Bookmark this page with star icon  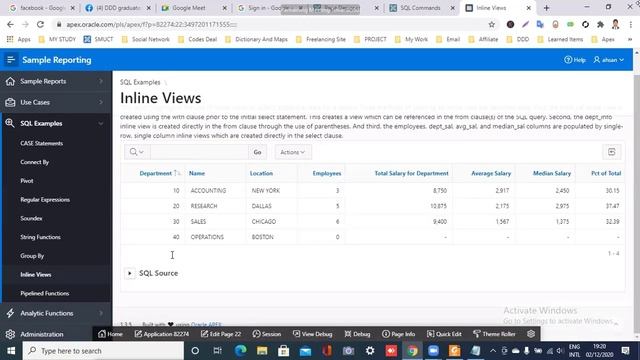tap(492, 24)
